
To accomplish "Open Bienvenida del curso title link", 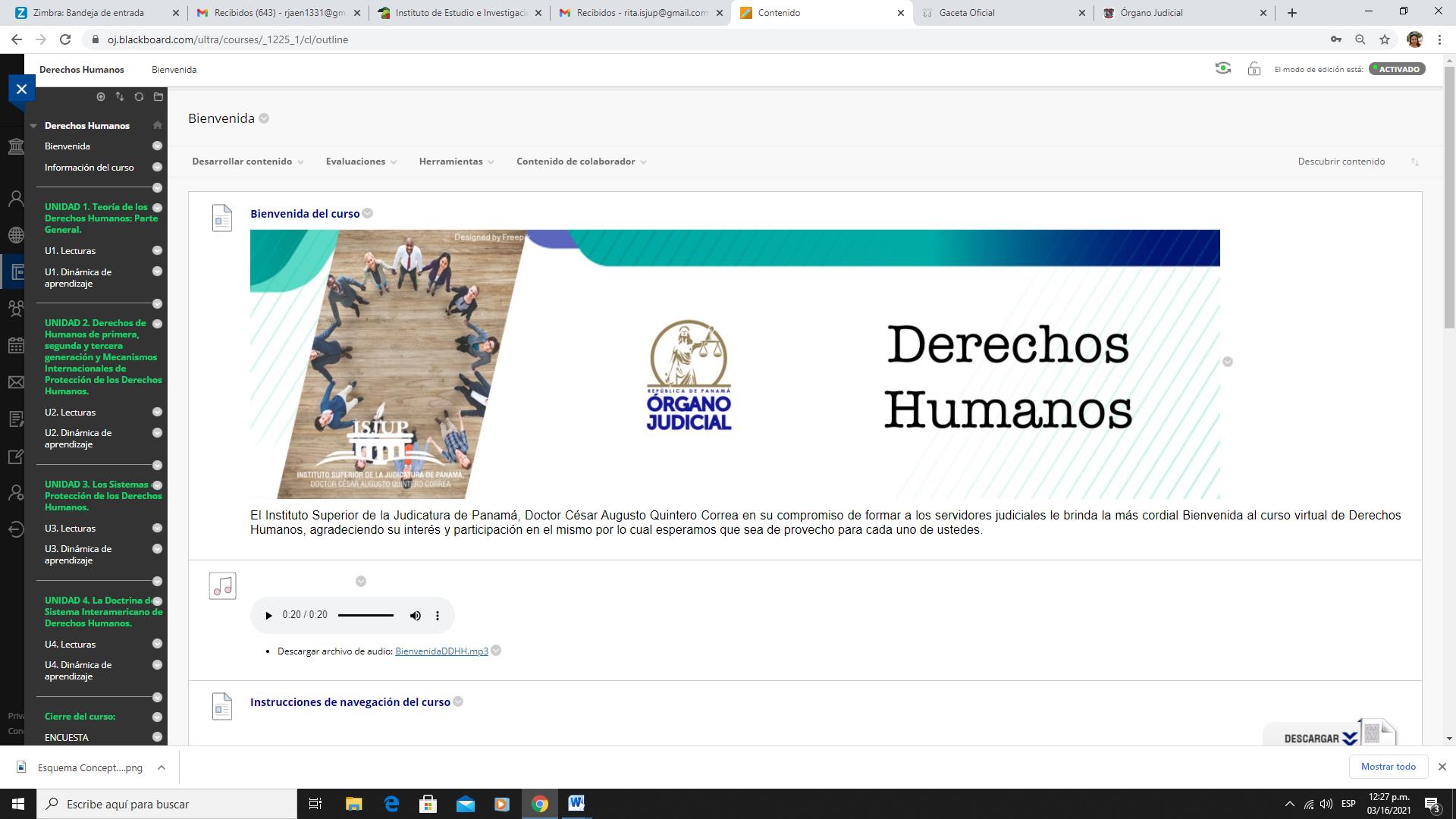I will [x=305, y=214].
